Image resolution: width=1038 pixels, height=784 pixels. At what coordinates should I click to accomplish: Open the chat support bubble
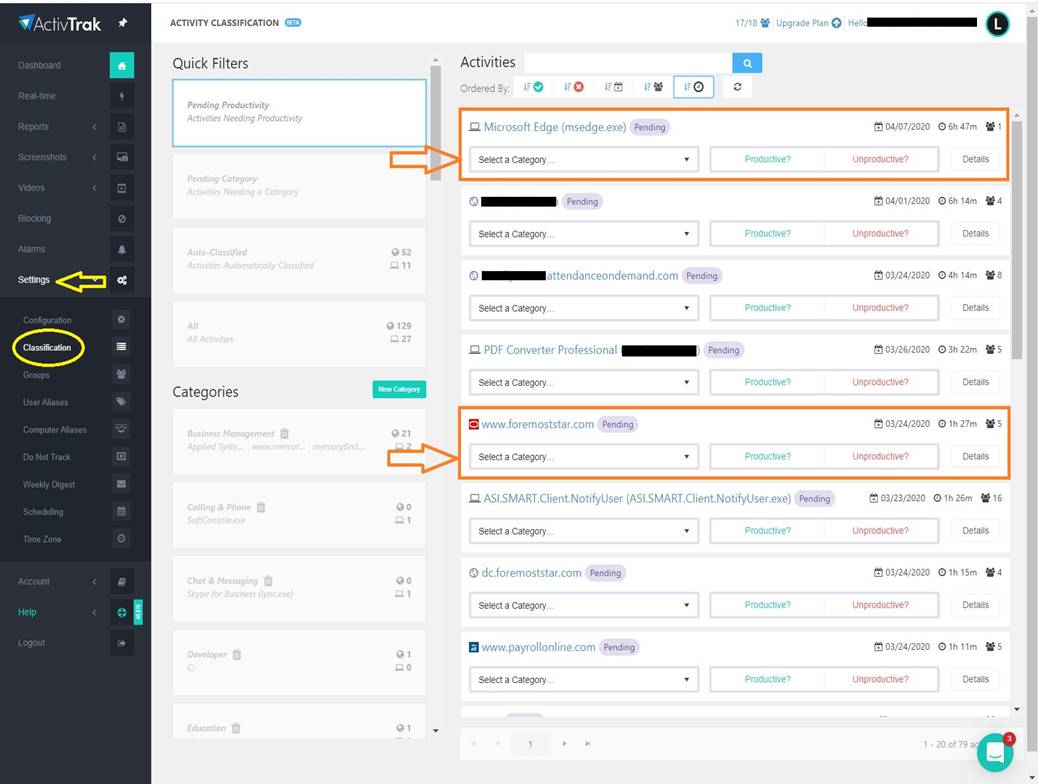tap(995, 752)
